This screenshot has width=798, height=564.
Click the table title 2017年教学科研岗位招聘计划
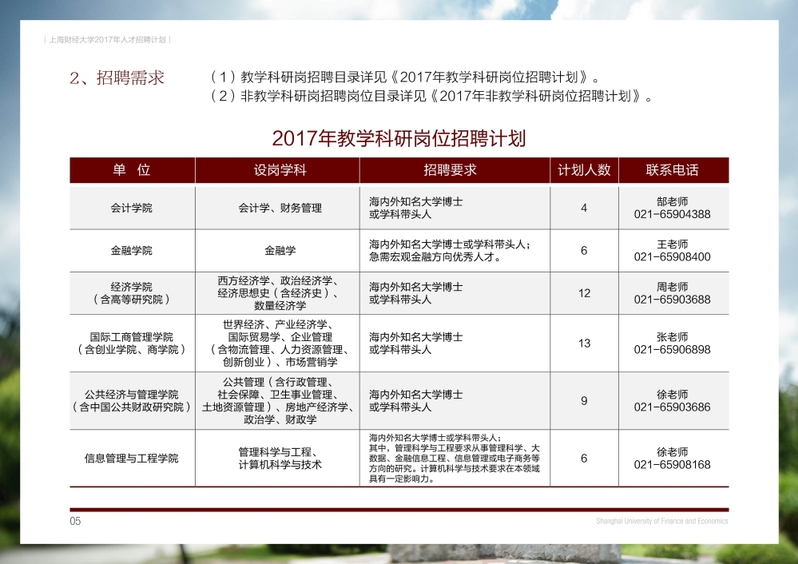point(398,138)
